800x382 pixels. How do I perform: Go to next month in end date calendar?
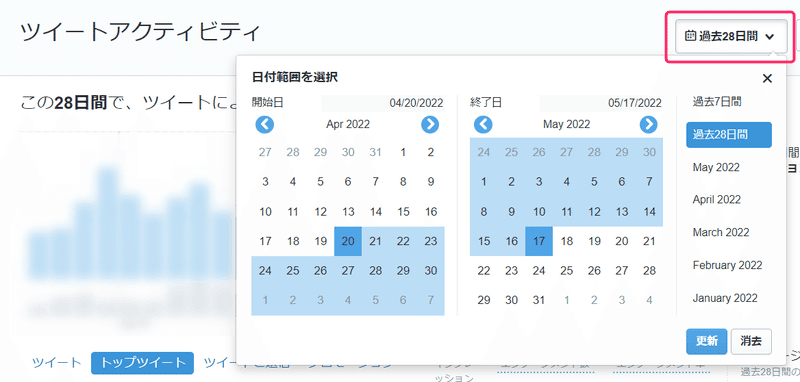[x=648, y=124]
